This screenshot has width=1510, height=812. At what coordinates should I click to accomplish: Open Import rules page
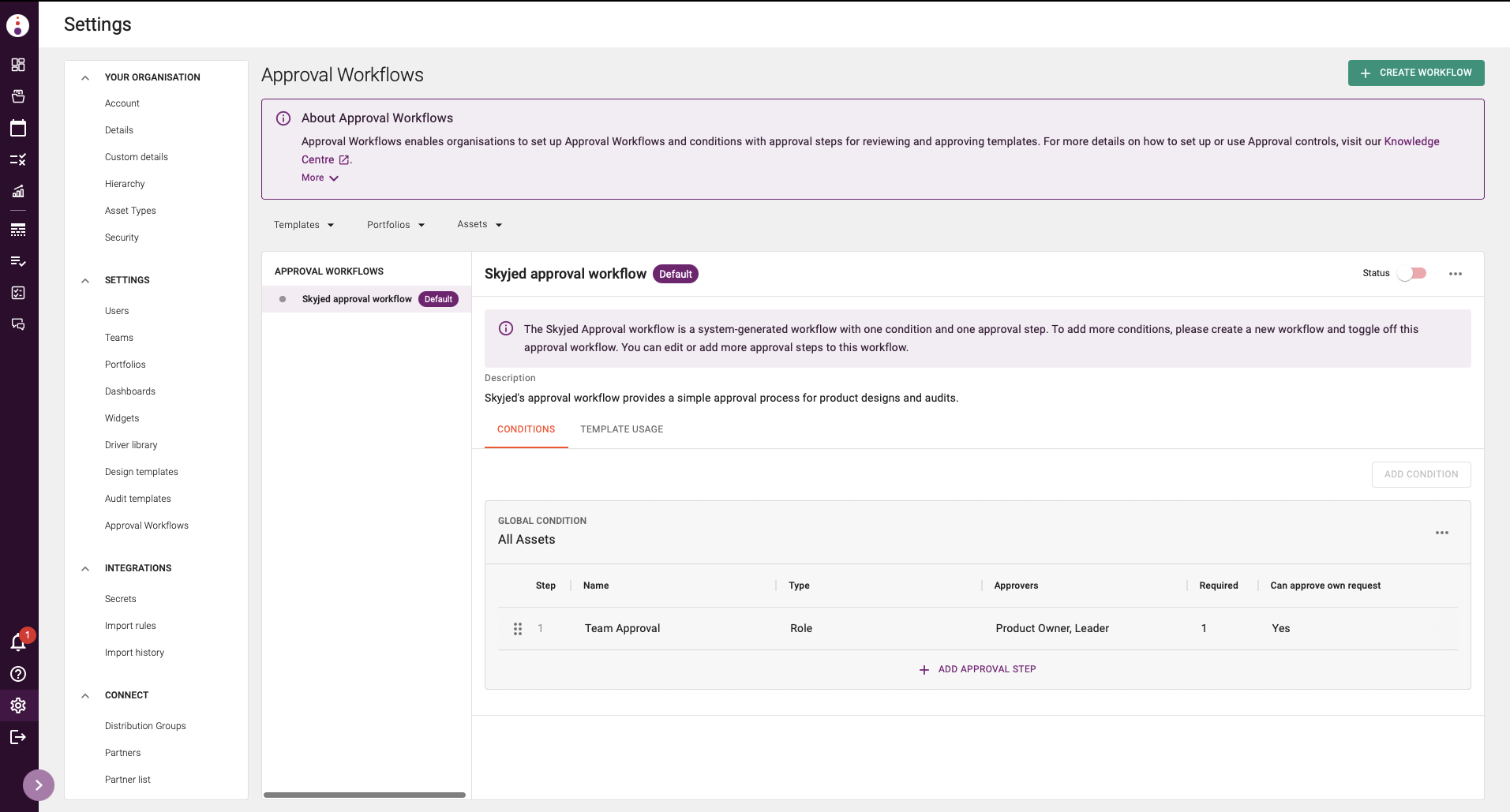click(130, 626)
